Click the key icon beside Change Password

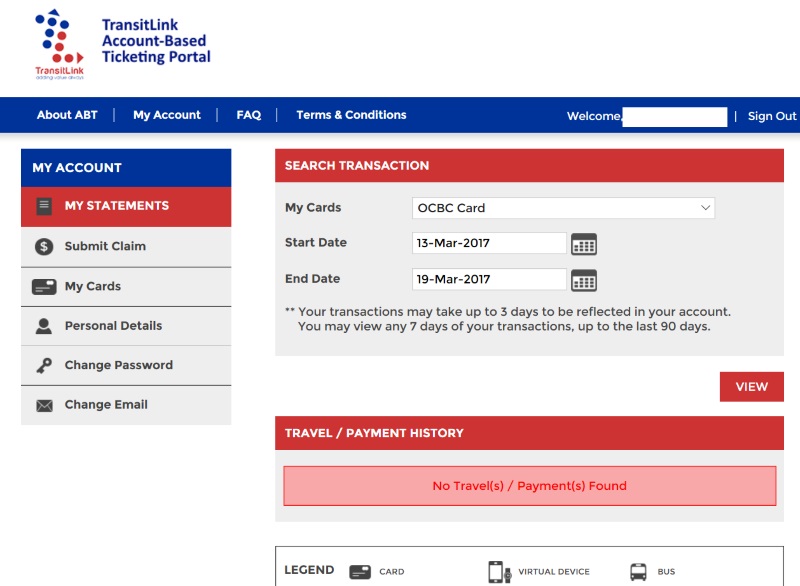[x=44, y=366]
